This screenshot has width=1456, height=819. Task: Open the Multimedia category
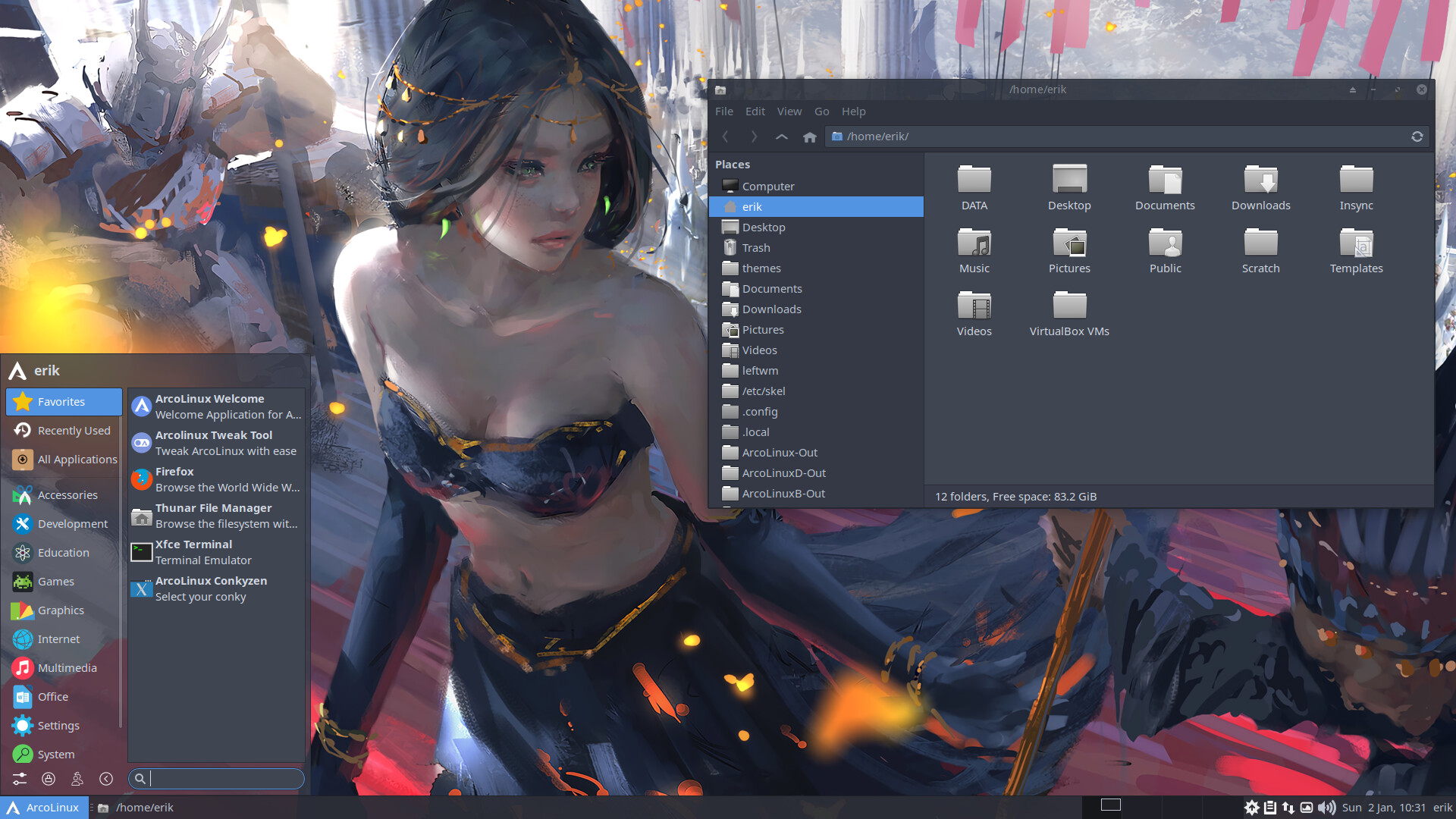pyautogui.click(x=64, y=668)
